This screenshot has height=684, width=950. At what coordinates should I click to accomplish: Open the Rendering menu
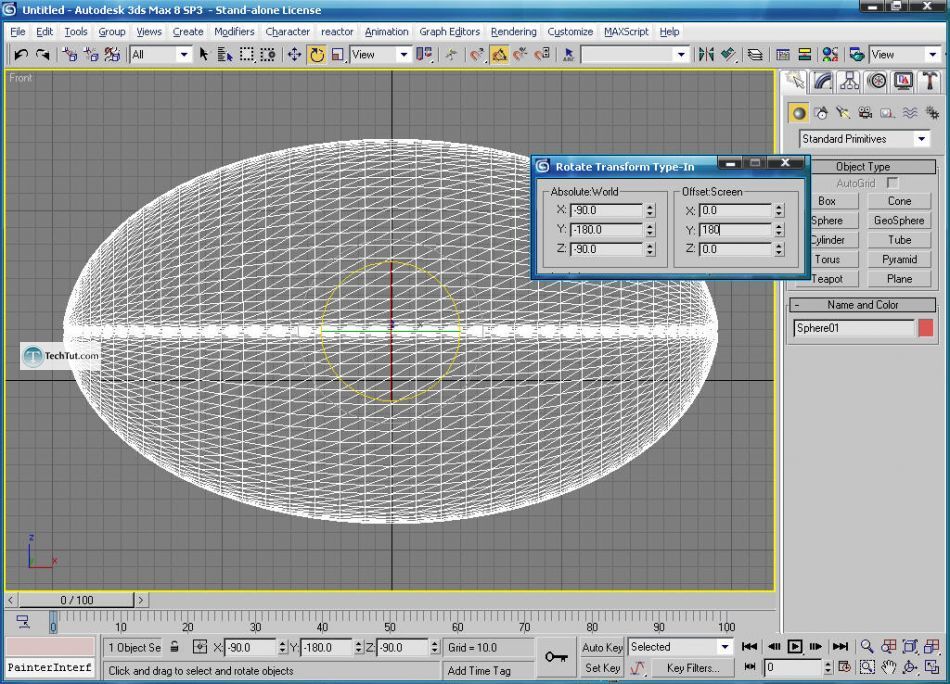514,32
